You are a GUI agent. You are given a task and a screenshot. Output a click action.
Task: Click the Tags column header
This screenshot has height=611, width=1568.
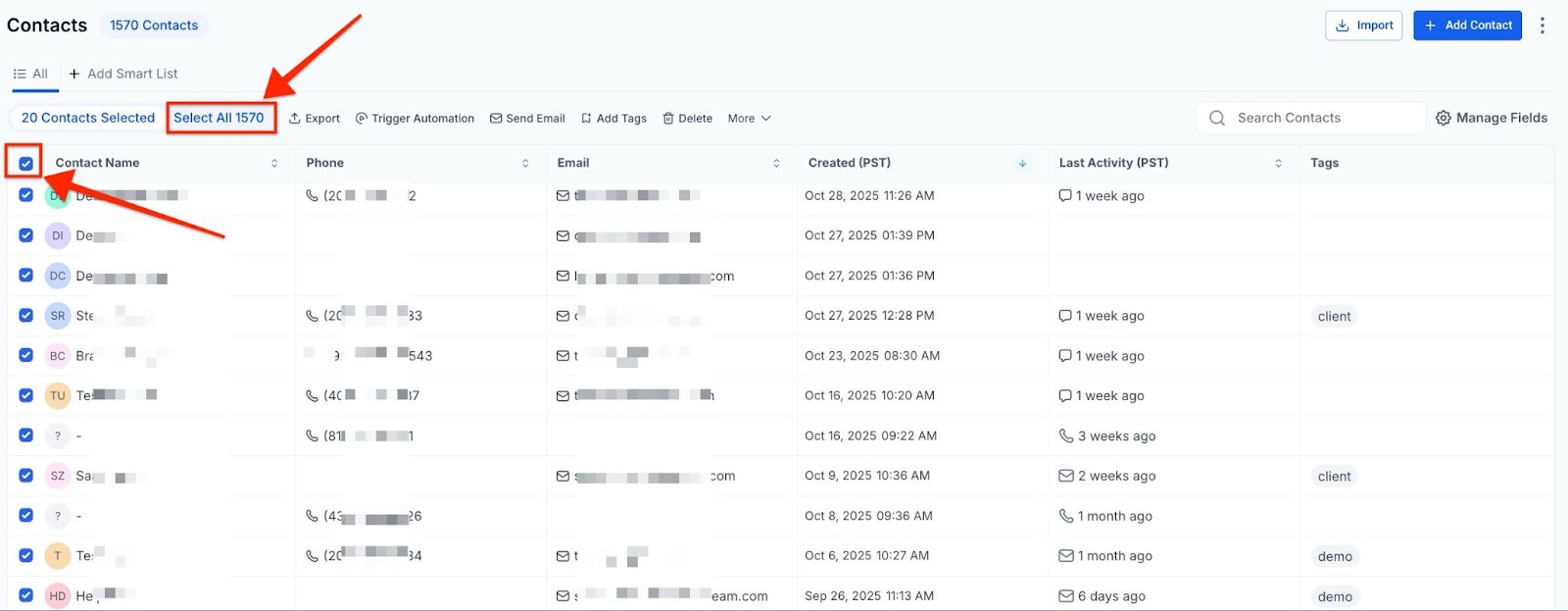1324,163
